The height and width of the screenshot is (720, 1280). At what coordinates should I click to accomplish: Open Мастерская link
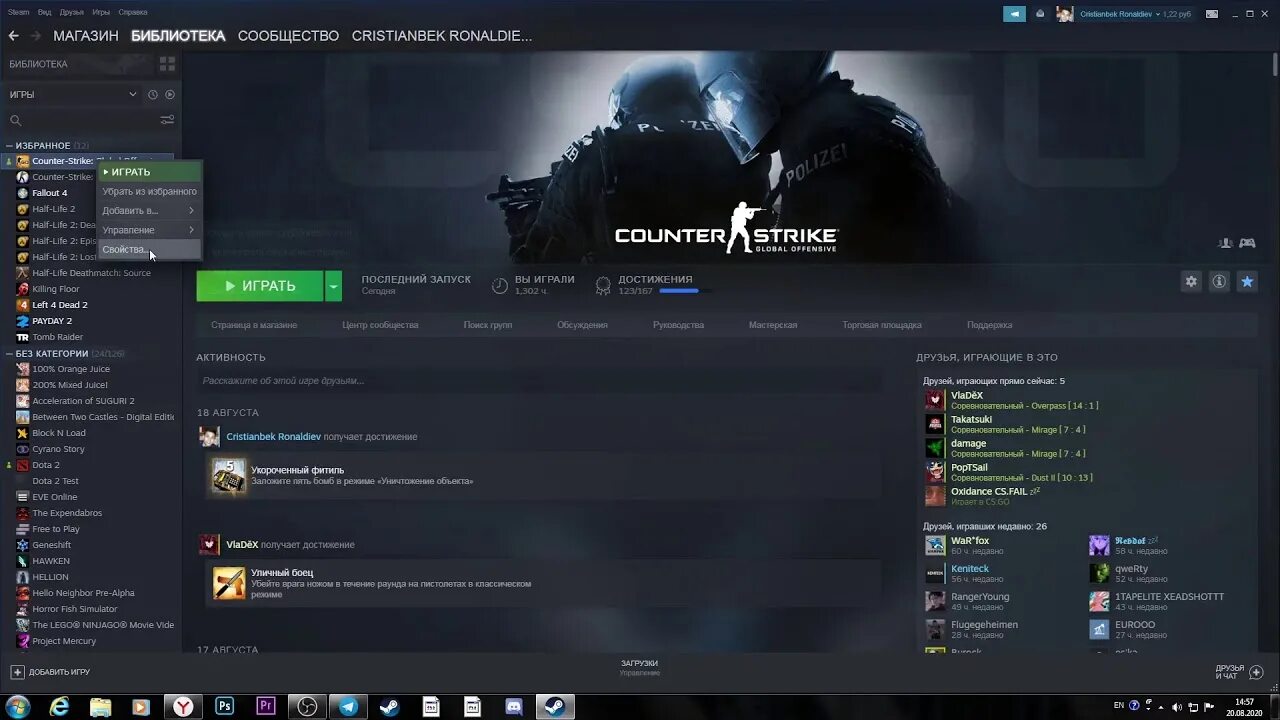tap(773, 325)
